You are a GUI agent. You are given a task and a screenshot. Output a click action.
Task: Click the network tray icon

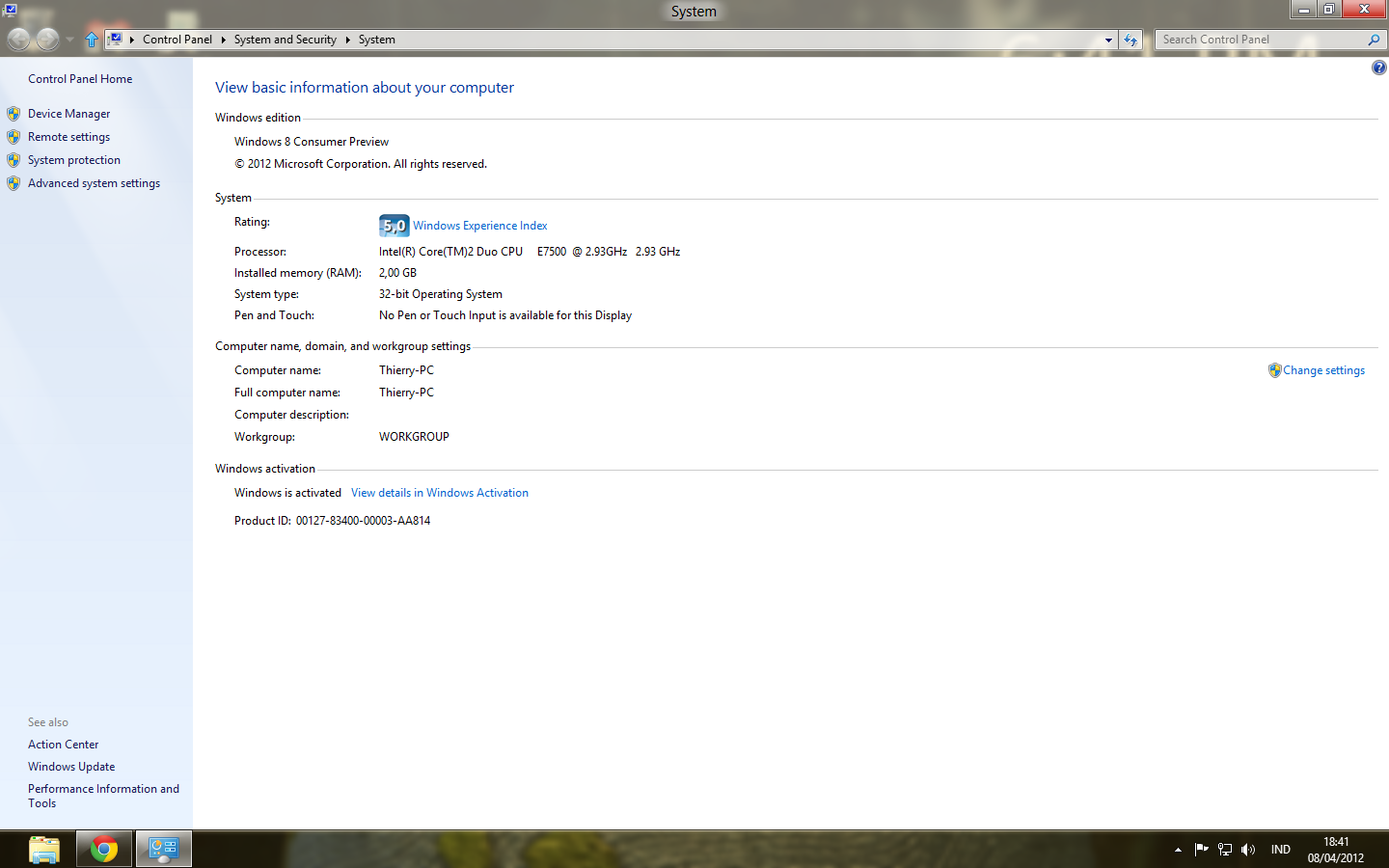(x=1225, y=850)
